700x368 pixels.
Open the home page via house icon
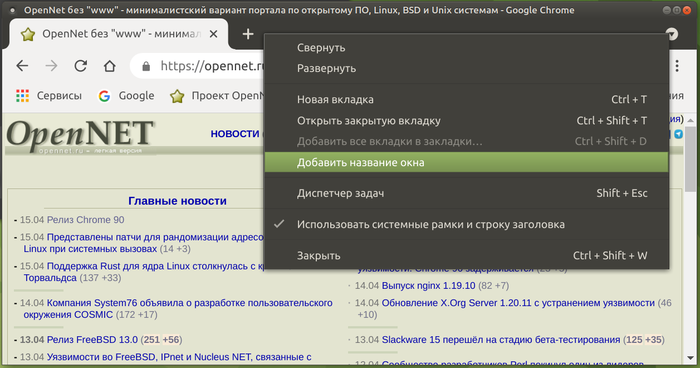point(109,66)
